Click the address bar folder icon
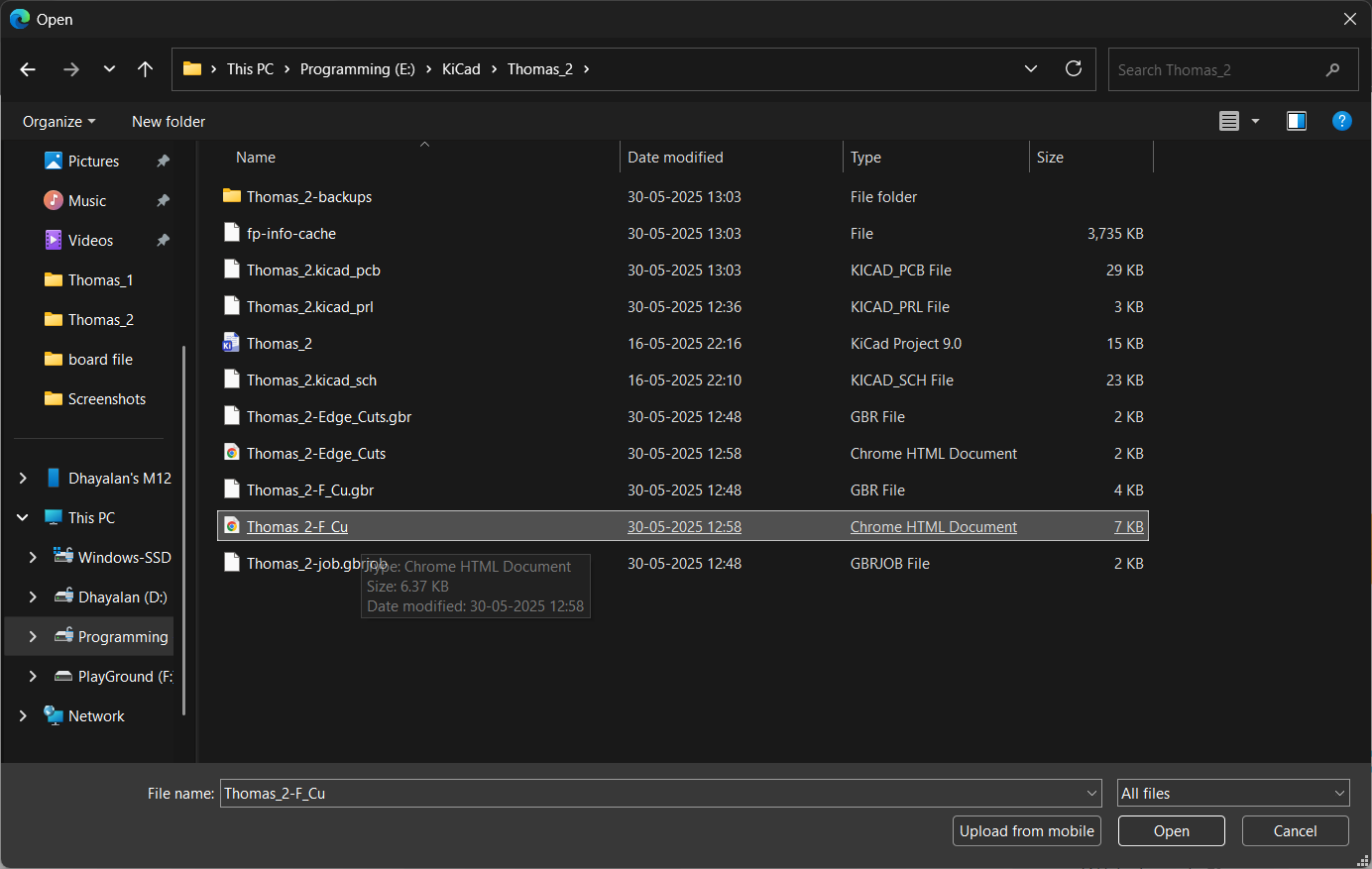This screenshot has width=1372, height=869. 192,68
